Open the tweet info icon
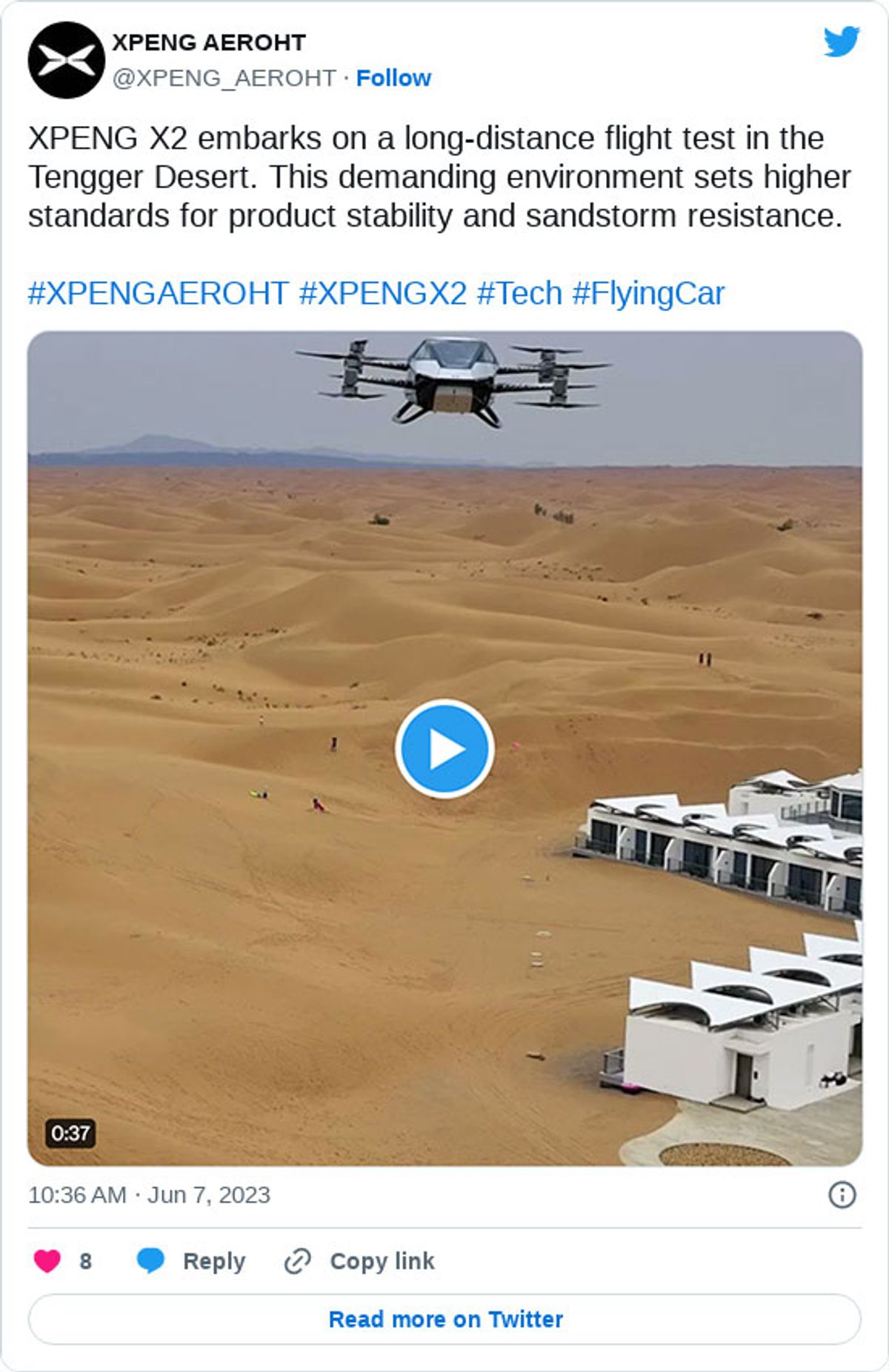 point(842,1194)
